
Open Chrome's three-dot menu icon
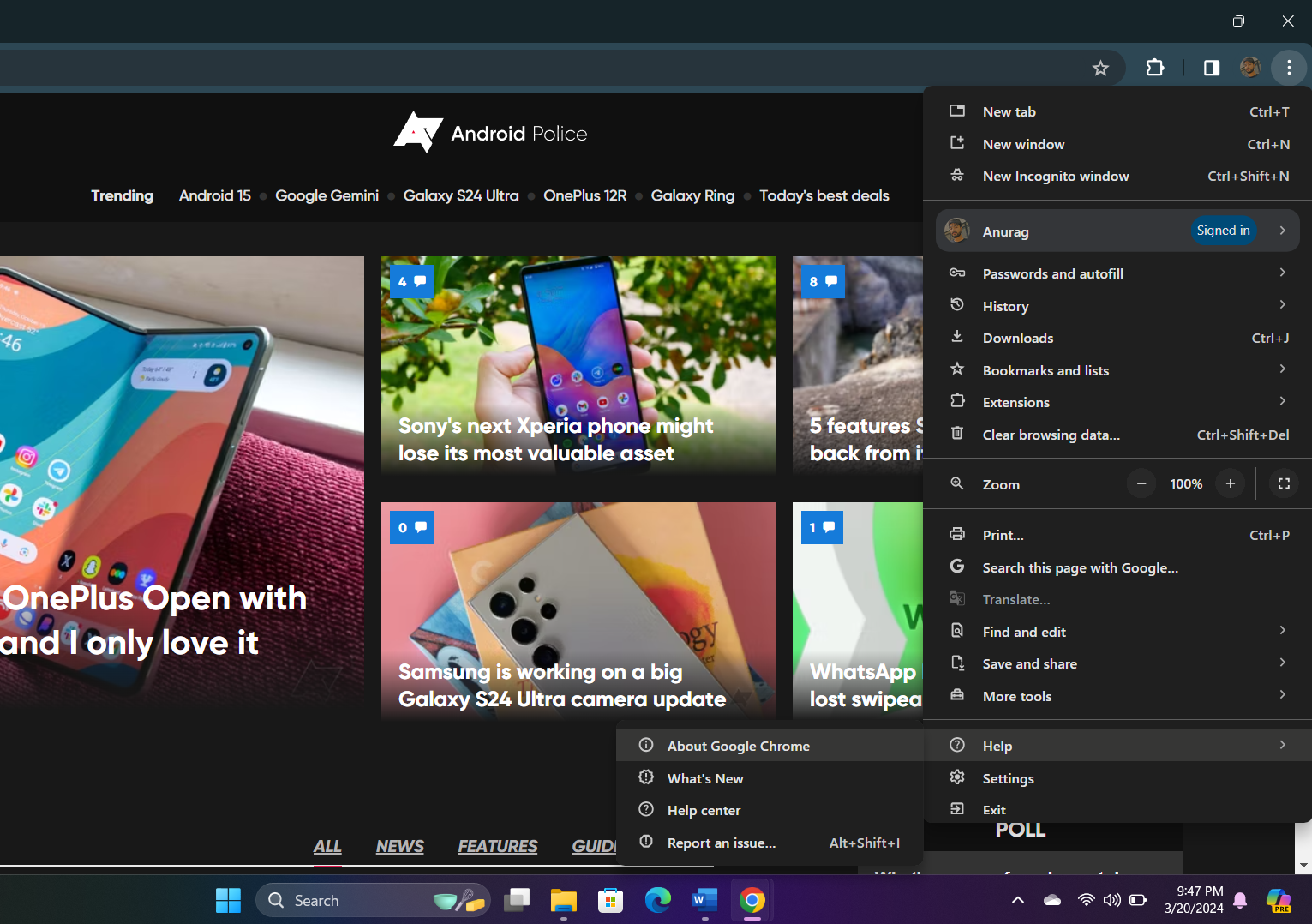pos(1289,68)
